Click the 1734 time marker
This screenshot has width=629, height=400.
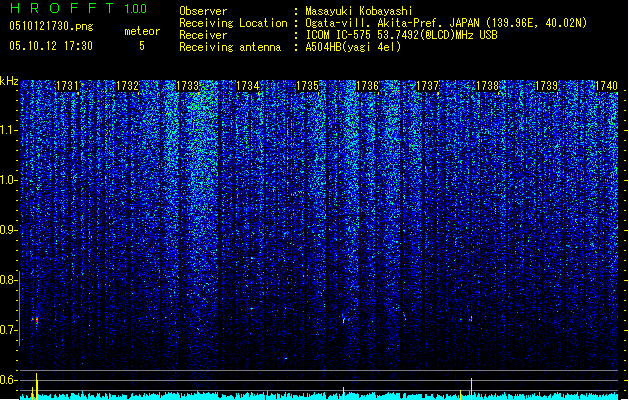point(248,86)
